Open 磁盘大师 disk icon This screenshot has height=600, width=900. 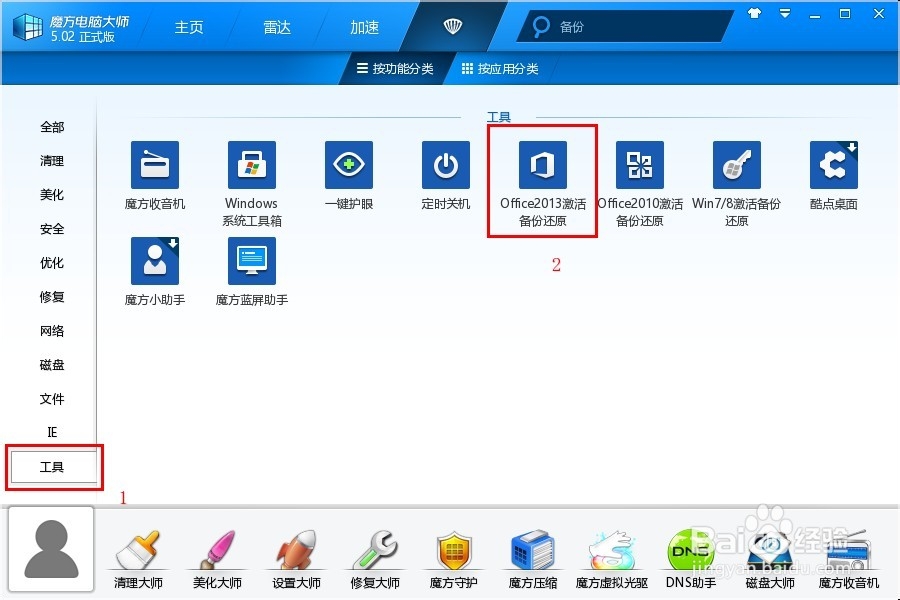[x=770, y=560]
